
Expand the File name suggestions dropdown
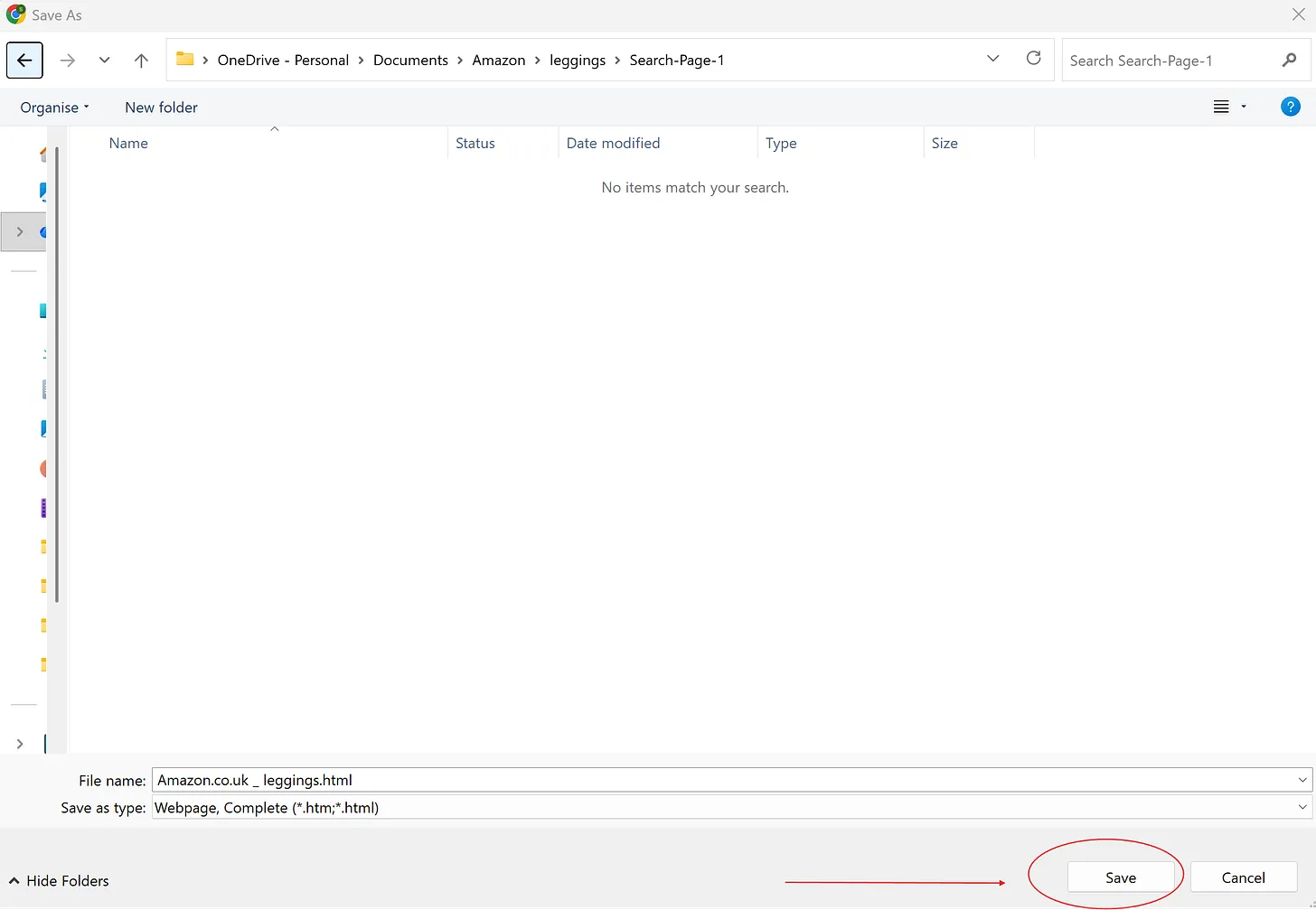pos(1302,780)
